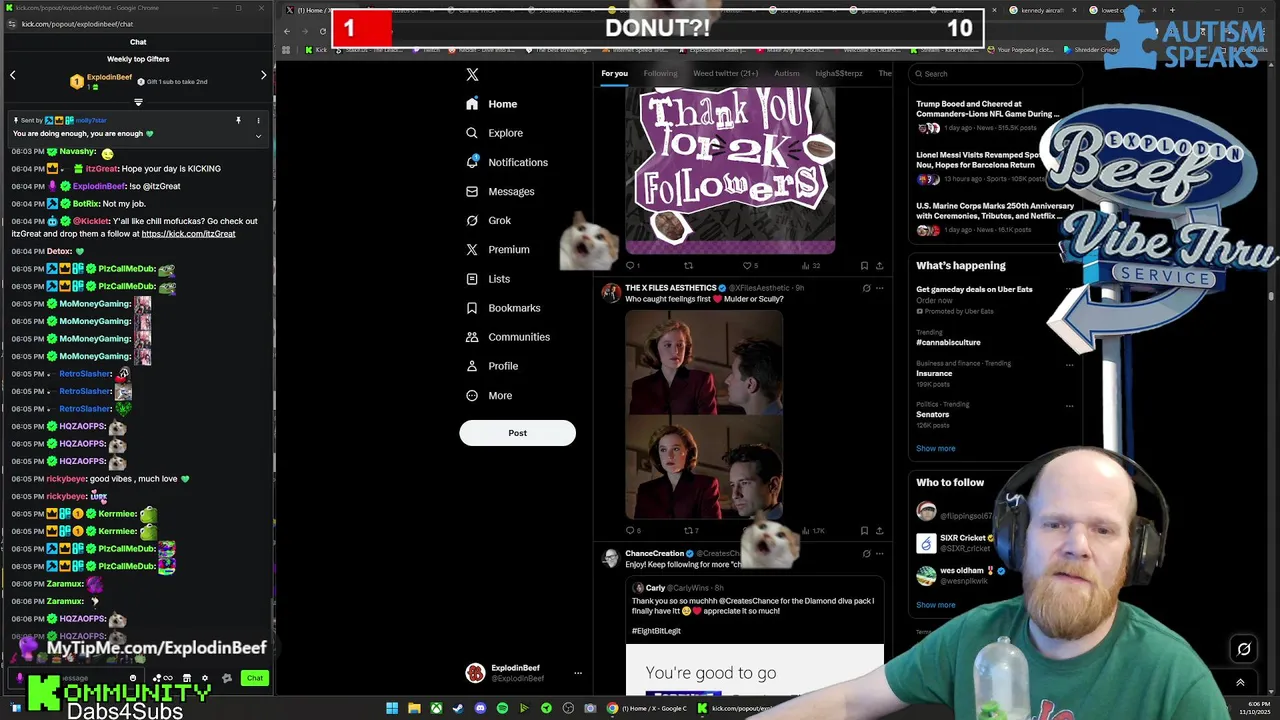Image resolution: width=1280 pixels, height=720 pixels.
Task: Open Grok explain on X Files post
Action: click(866, 288)
